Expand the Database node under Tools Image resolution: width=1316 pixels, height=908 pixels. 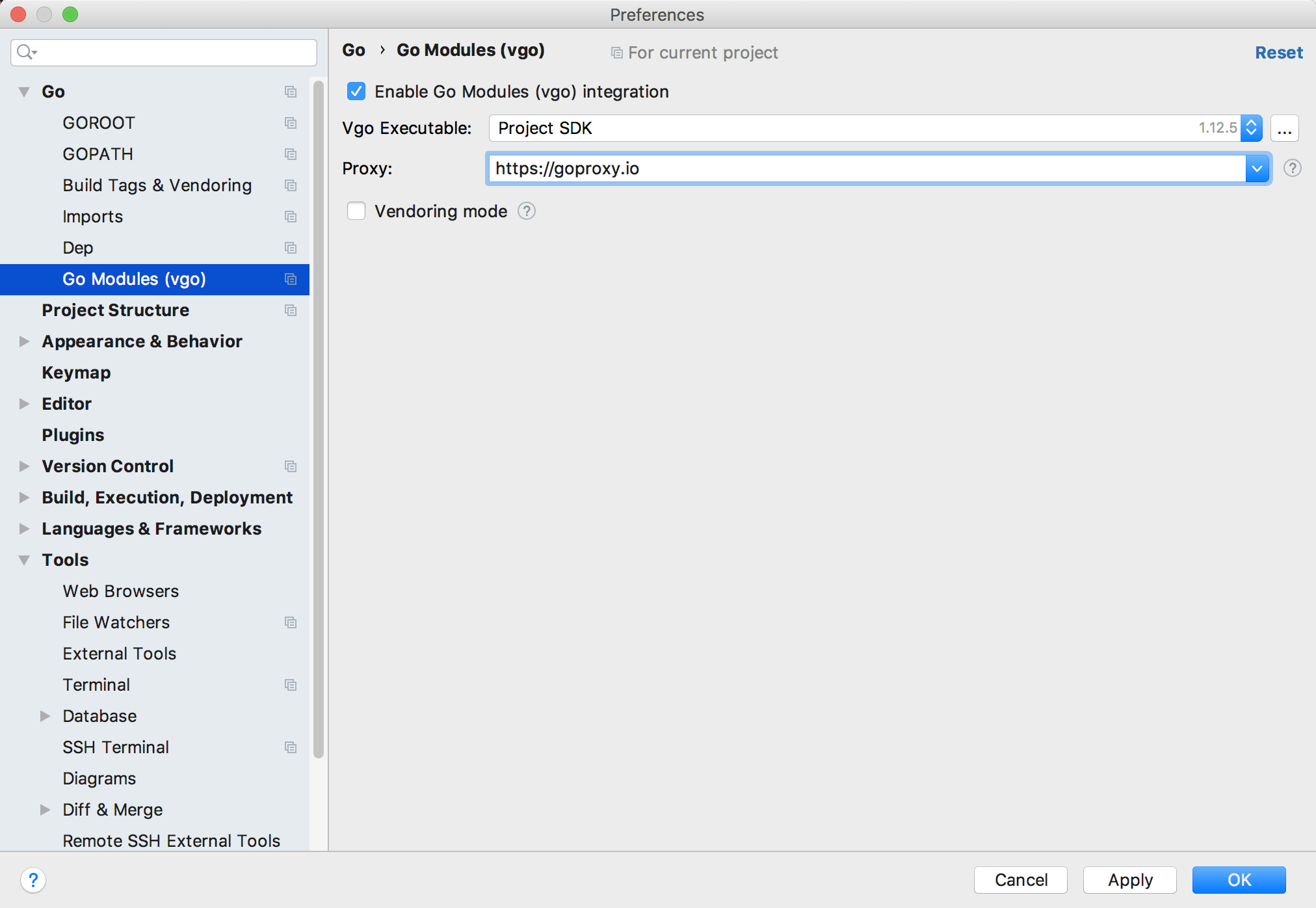click(46, 716)
